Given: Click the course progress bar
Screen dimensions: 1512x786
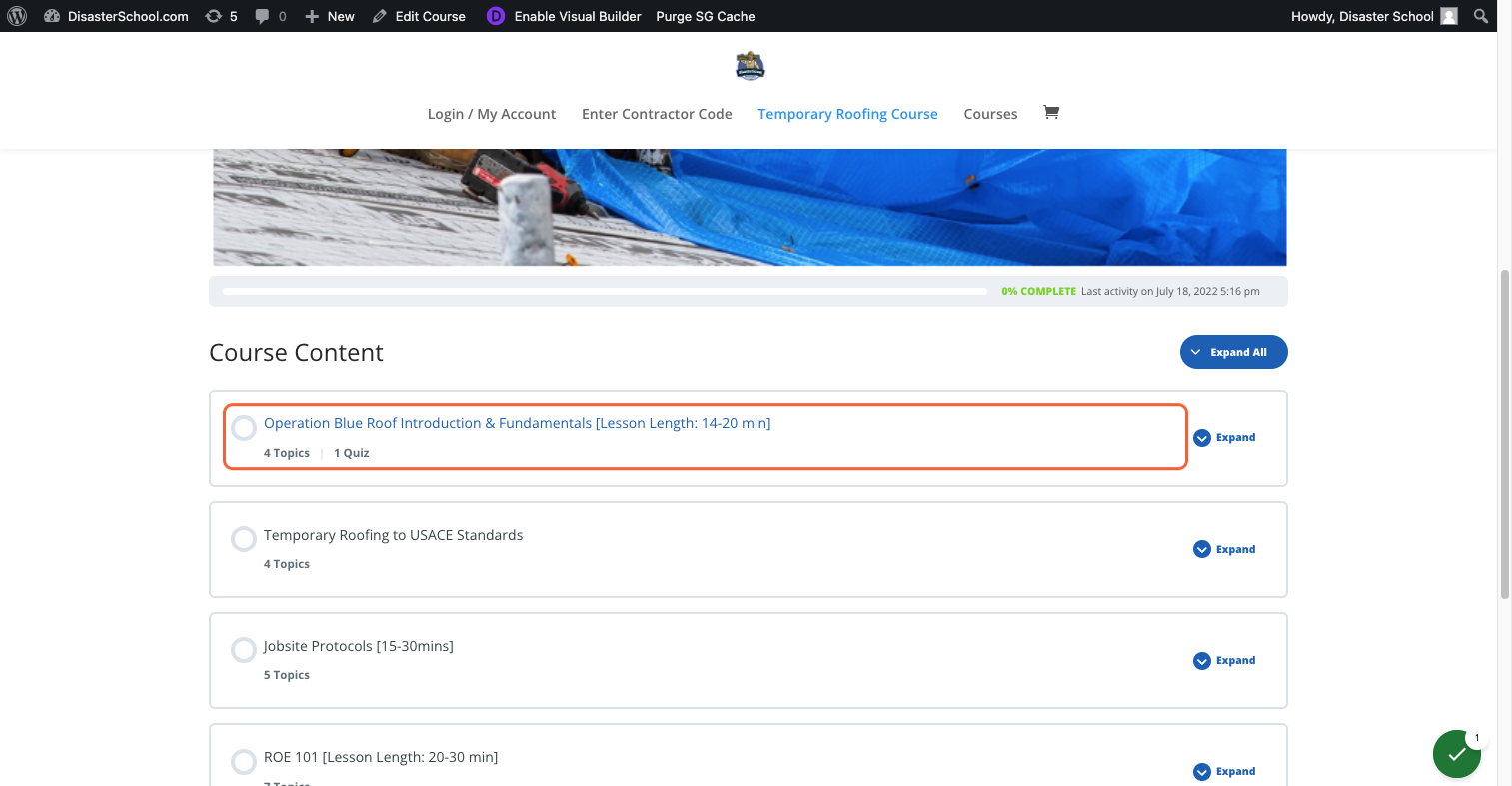Looking at the screenshot, I should [606, 291].
